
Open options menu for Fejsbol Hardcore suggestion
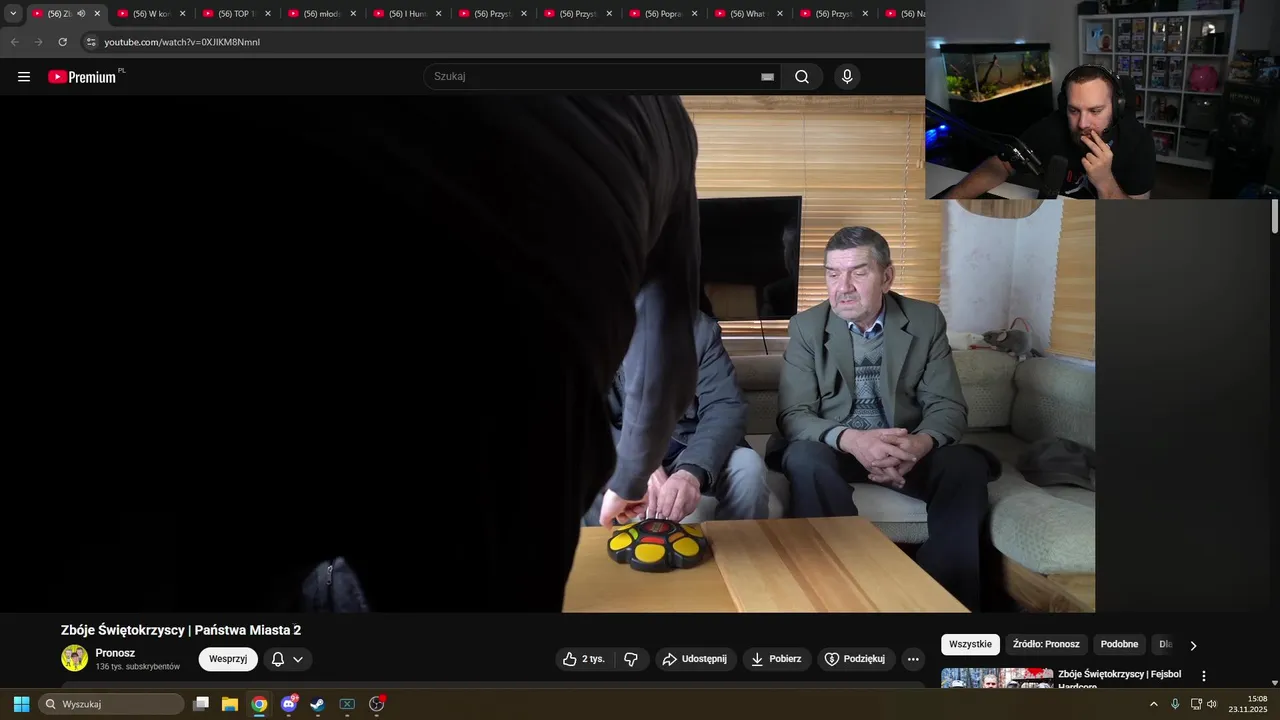point(1204,676)
